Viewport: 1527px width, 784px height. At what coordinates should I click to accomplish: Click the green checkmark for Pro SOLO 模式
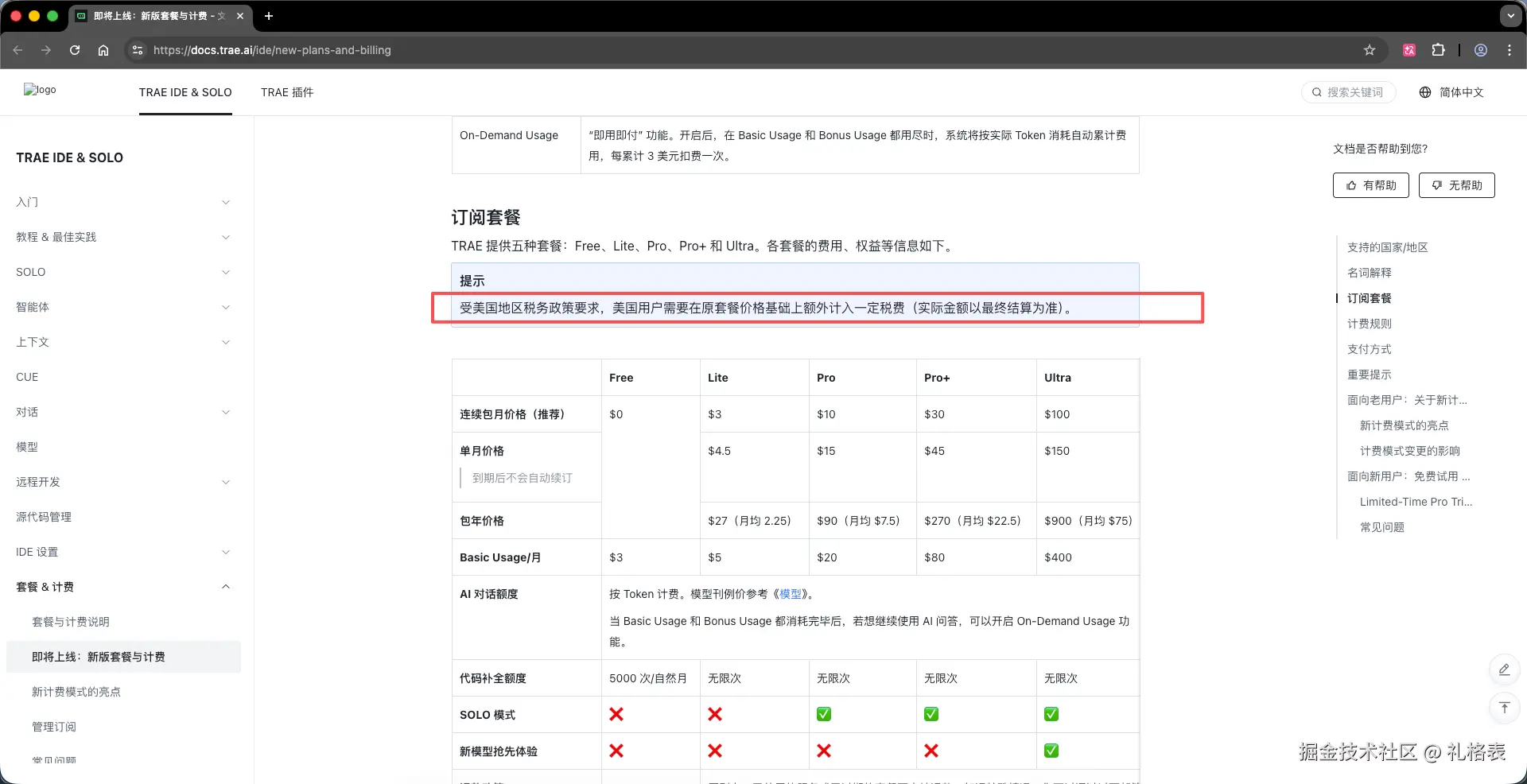point(824,714)
